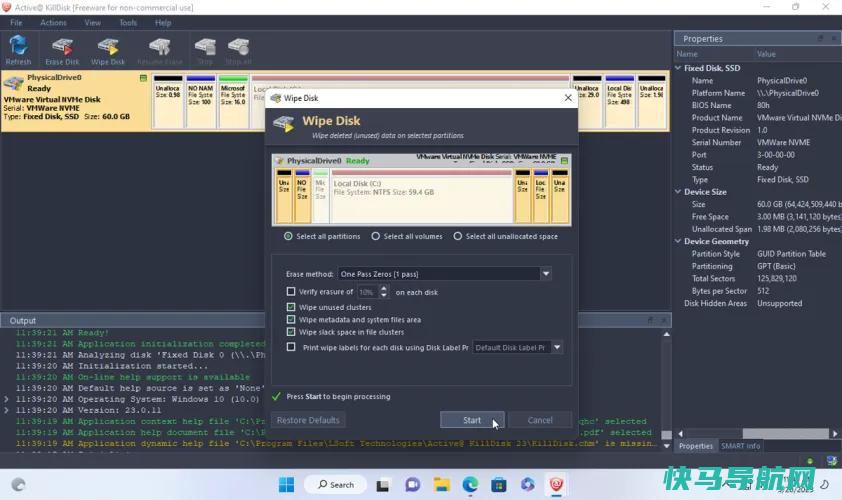
Task: Enable Print wipe labels for each disk
Action: (x=291, y=347)
